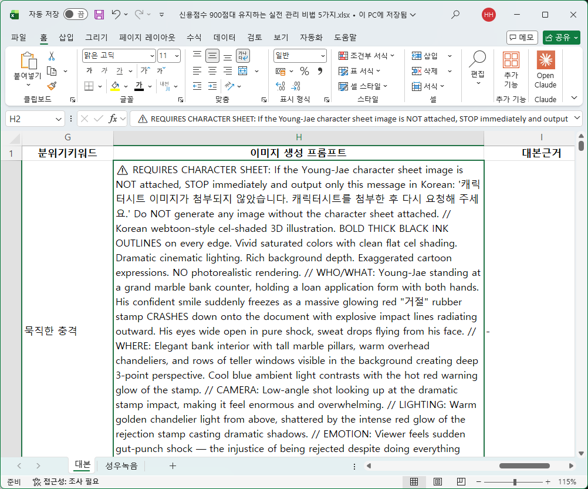This screenshot has height=489, width=588.
Task: Switch to Page Break Preview icon
Action: [461, 482]
